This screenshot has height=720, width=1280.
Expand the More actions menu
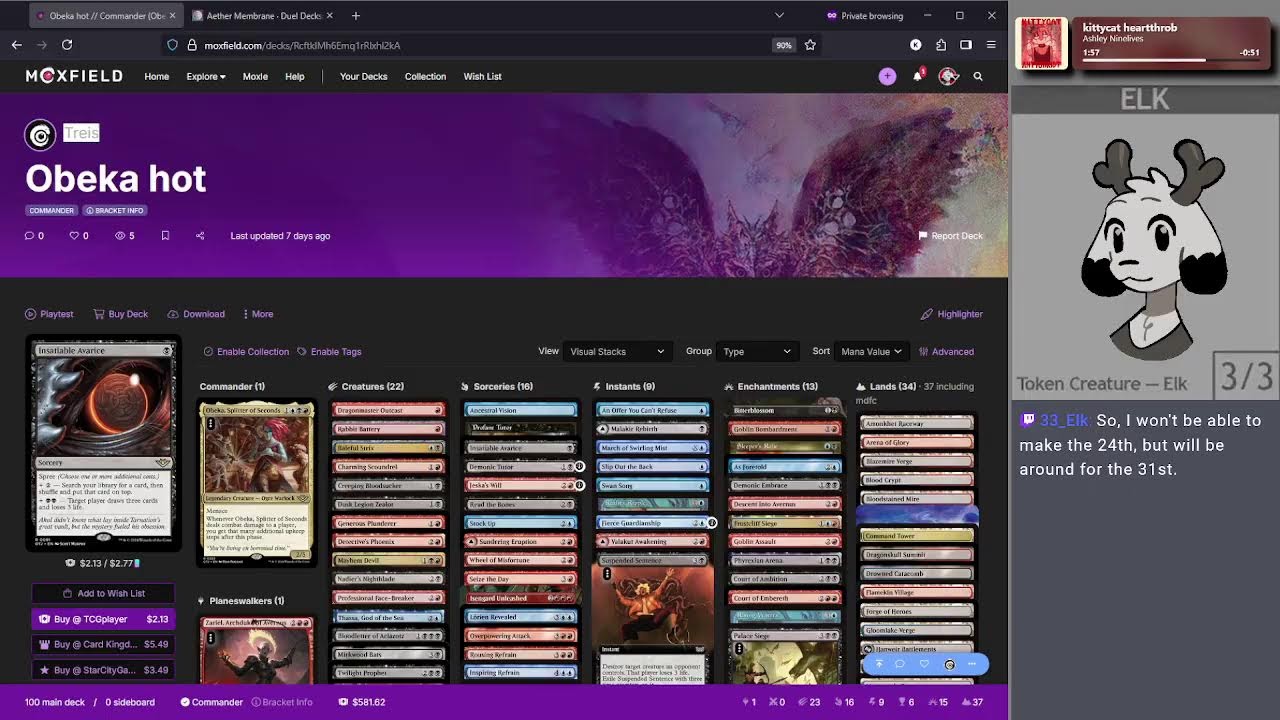[258, 314]
